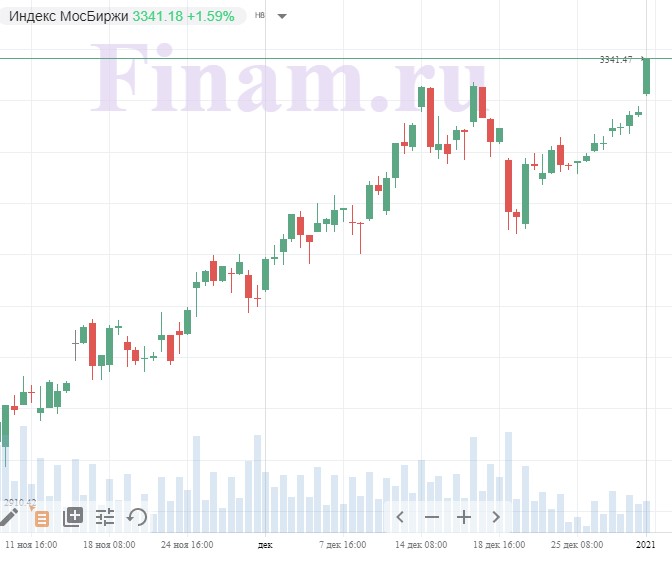Click the 3341.18 +1.59% quote value
Viewport: 672px width, 565px height.
pos(183,16)
